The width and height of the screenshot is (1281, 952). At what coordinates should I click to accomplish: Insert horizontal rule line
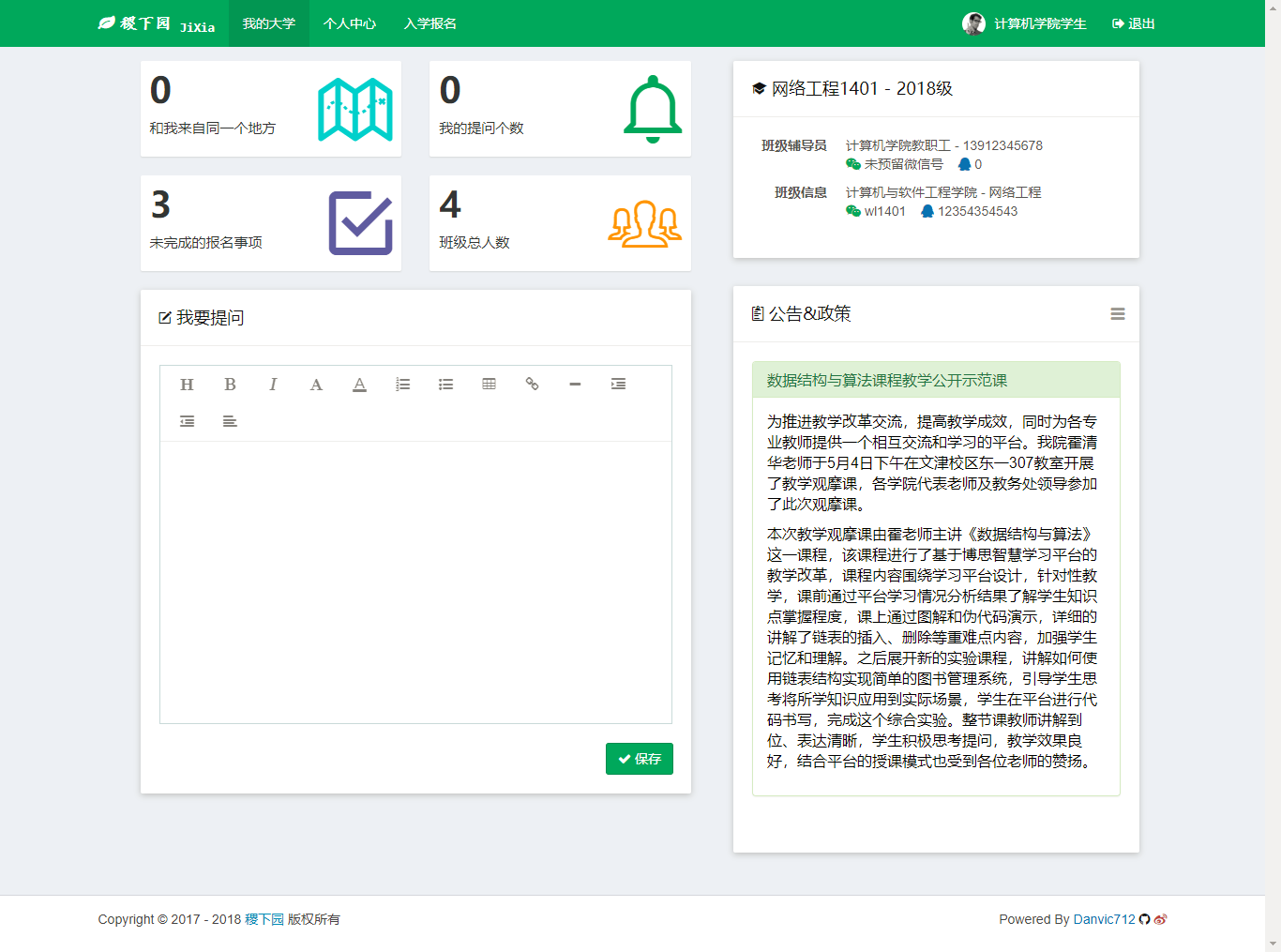(x=575, y=385)
